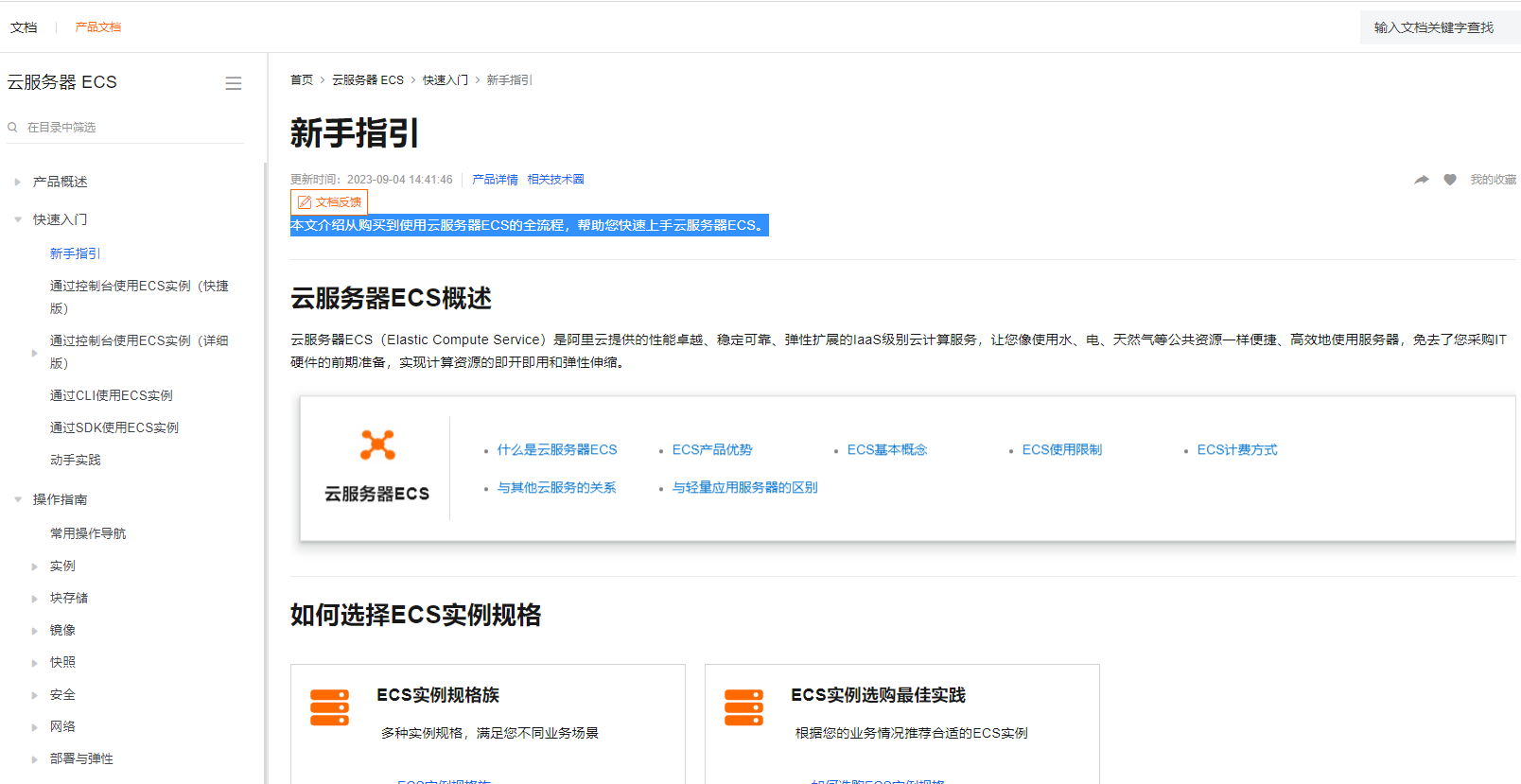The image size is (1521, 784).
Task: Click the share arrow icon
Action: (x=1422, y=180)
